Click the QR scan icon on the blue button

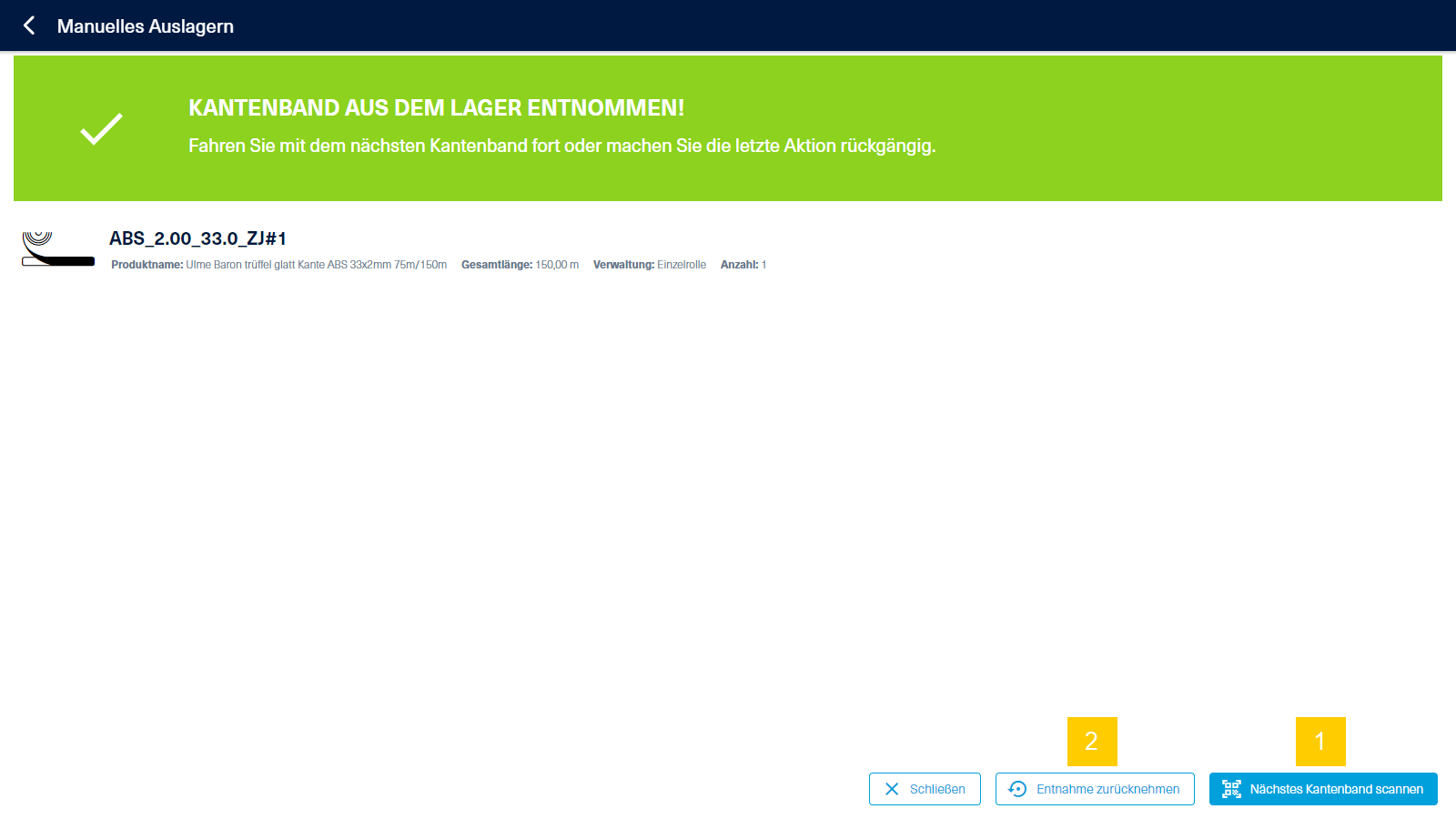(x=1231, y=789)
